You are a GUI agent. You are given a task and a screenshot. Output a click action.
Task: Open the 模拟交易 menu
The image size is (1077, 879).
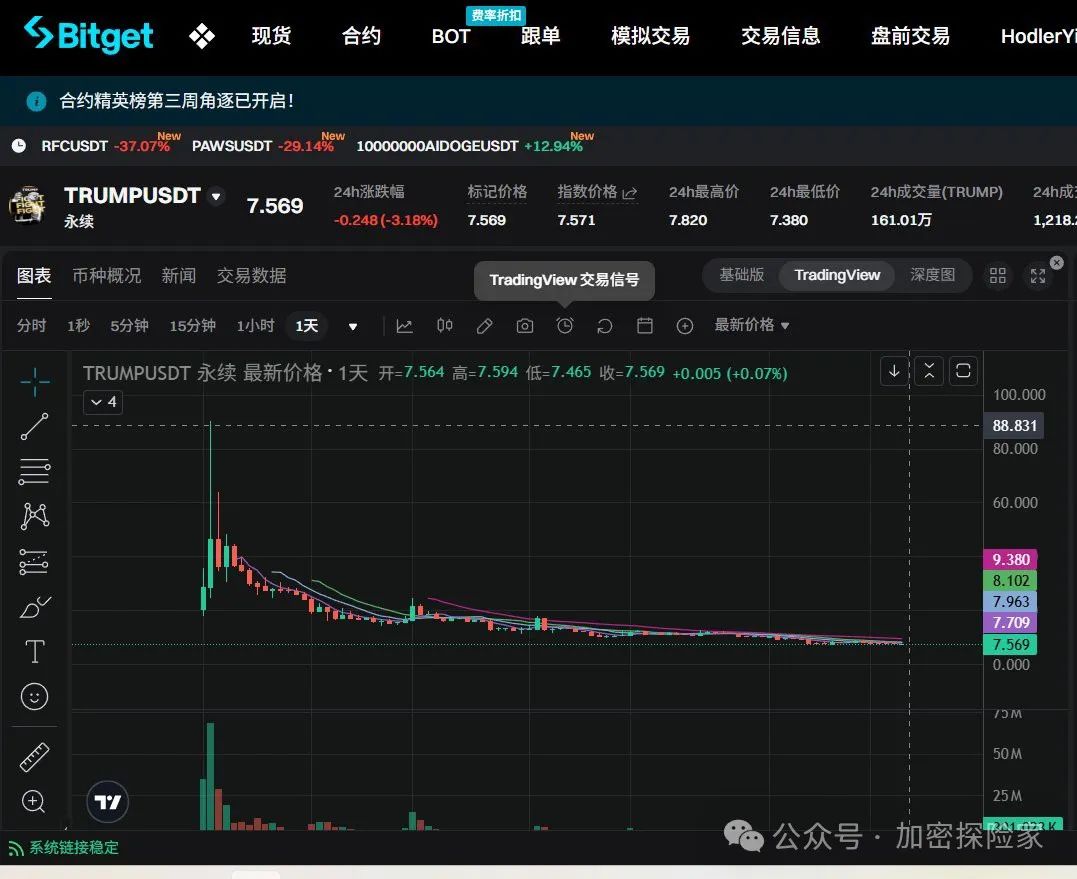point(650,36)
